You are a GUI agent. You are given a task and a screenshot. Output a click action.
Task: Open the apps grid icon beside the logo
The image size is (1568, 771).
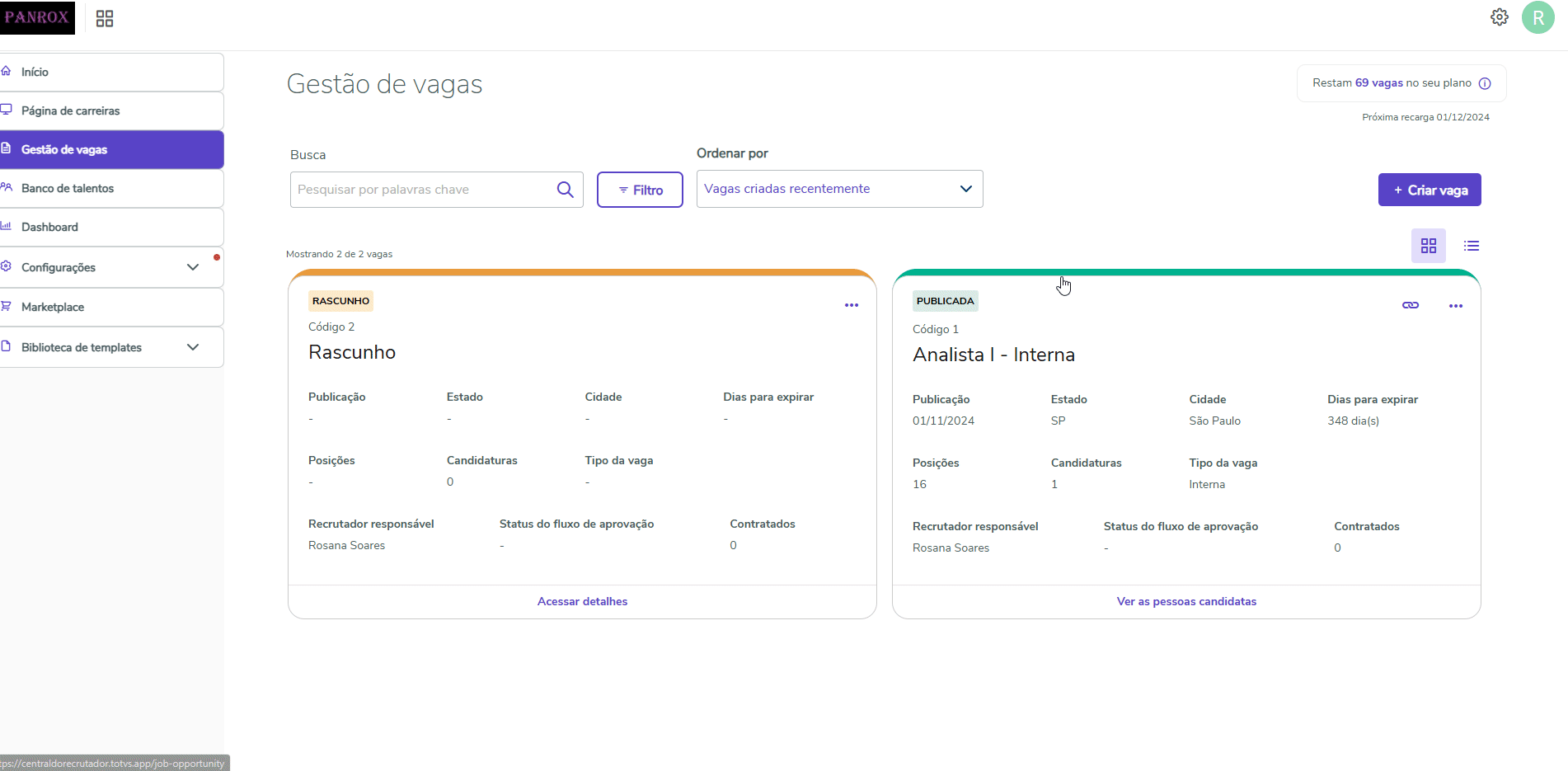[x=105, y=18]
